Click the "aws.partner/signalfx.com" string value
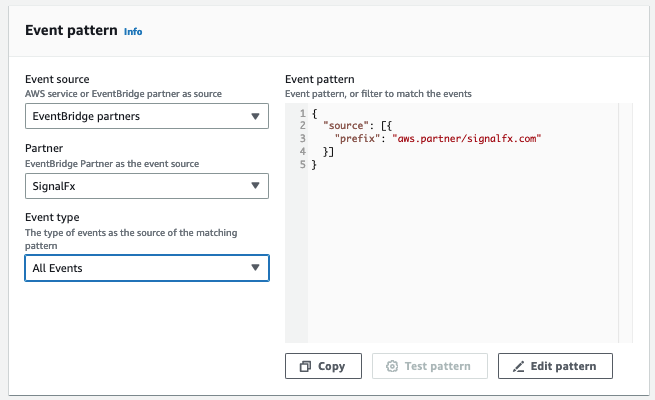The image size is (655, 400). pos(466,139)
